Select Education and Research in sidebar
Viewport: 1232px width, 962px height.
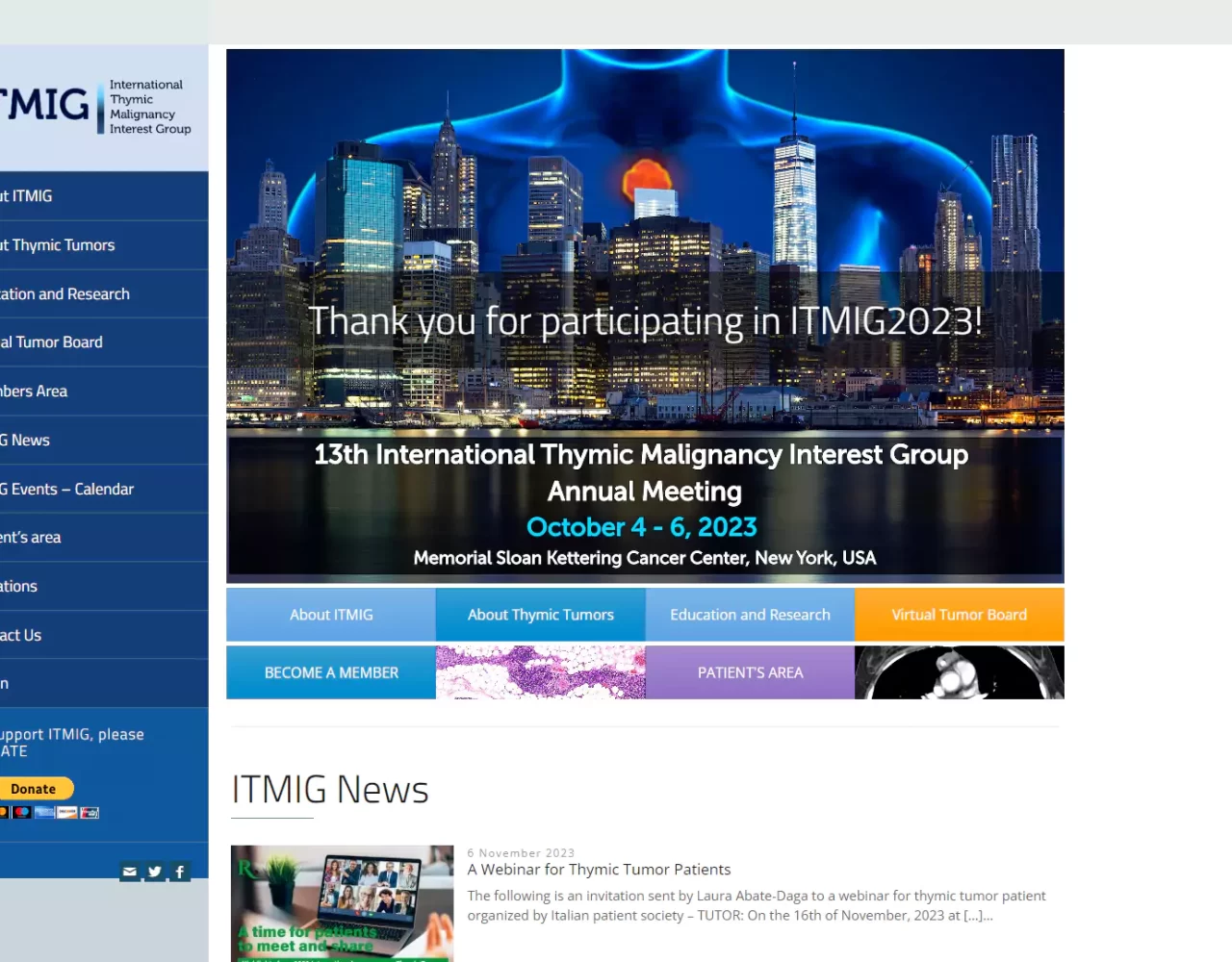click(x=104, y=294)
